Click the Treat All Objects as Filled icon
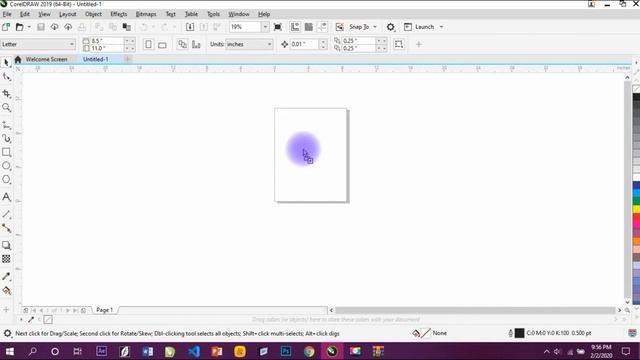640x360 pixels. click(399, 44)
